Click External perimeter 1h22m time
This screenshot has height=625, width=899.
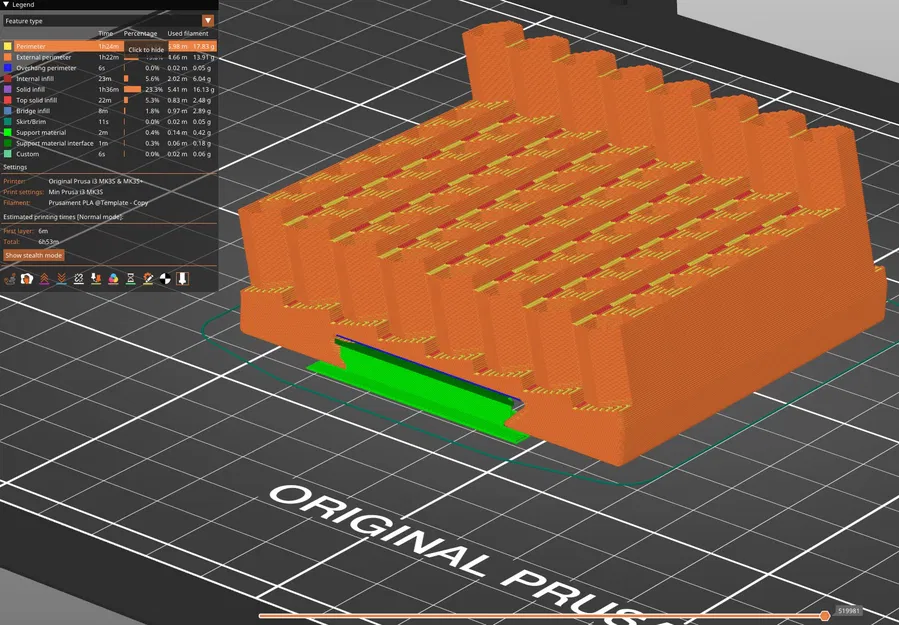(x=108, y=57)
